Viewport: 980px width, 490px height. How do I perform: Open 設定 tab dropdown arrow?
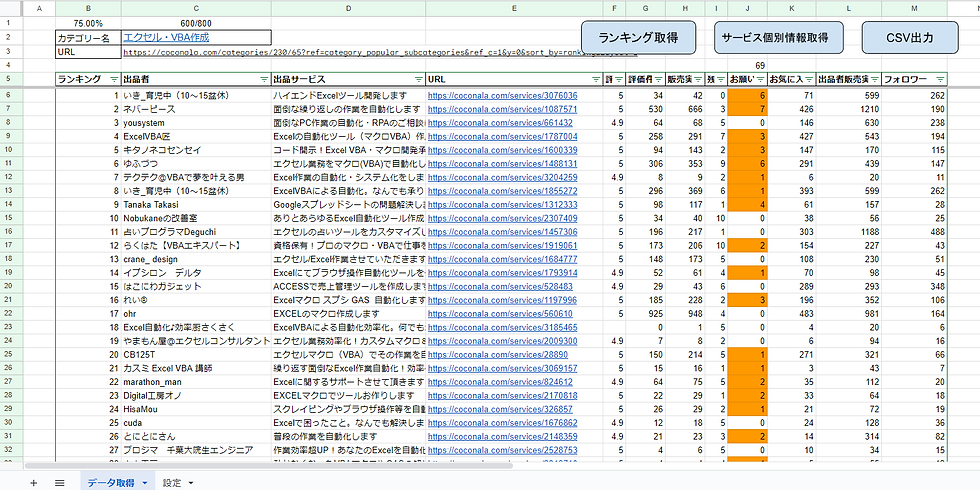tap(191, 483)
